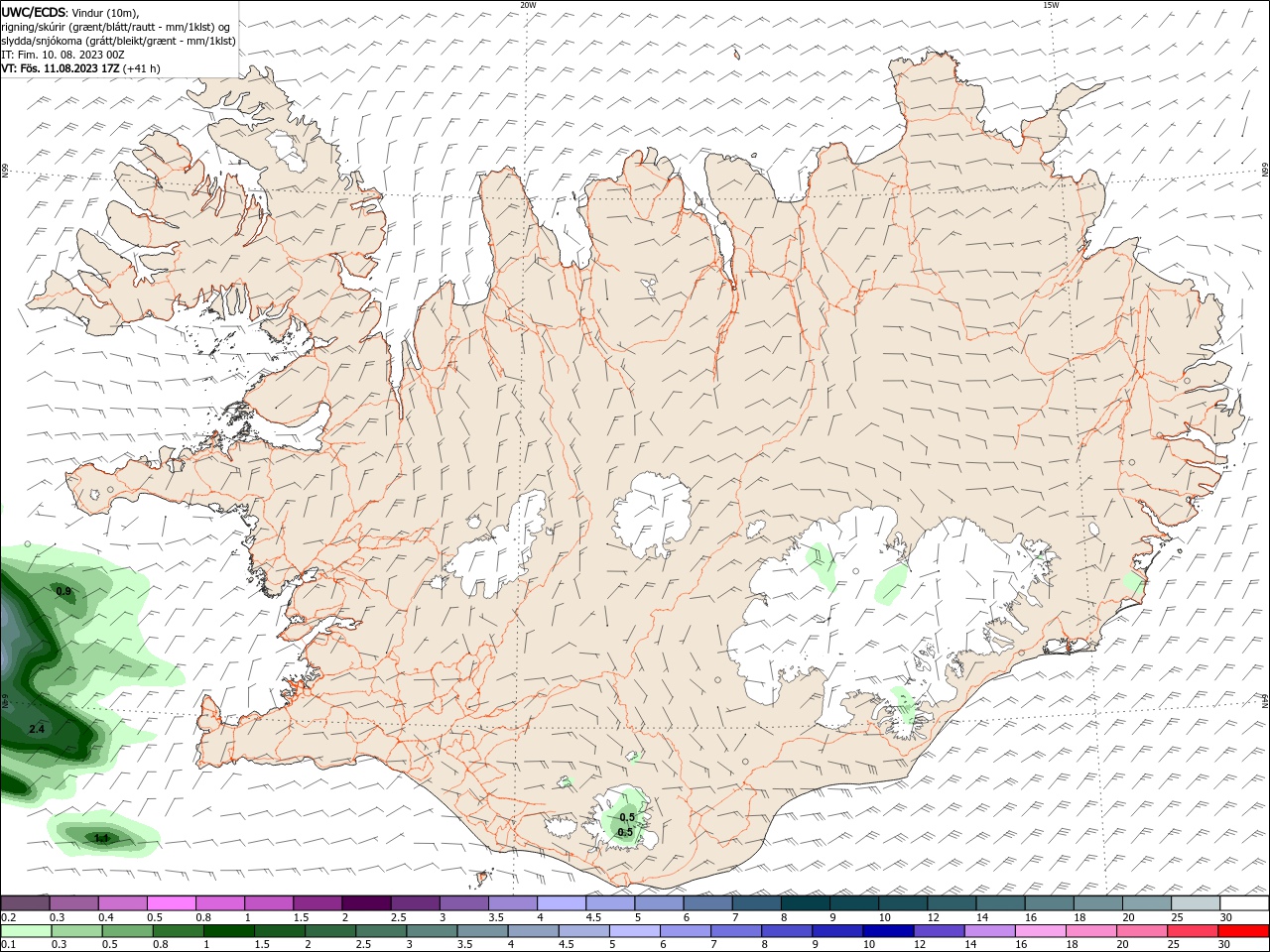Screen dimensions: 1270x952
Task: Click the 20W longitude label
Action: (x=528, y=5)
